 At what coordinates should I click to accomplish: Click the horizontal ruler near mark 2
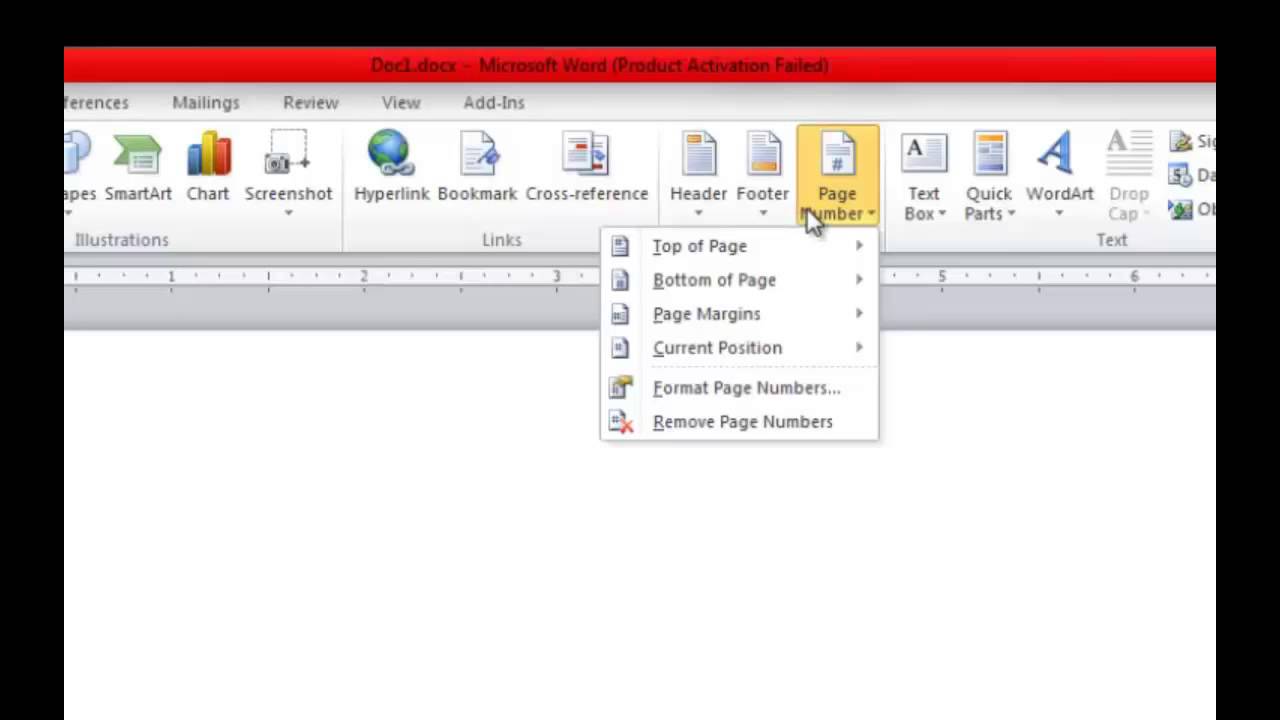point(364,277)
